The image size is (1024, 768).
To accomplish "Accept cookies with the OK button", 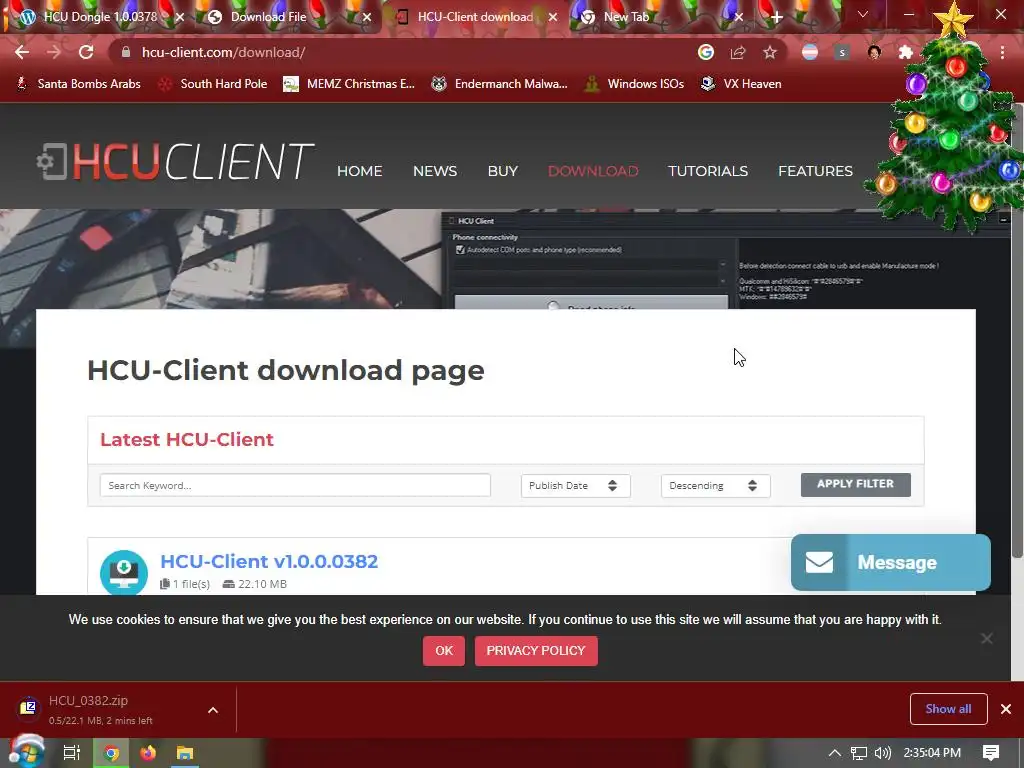I will pos(444,651).
